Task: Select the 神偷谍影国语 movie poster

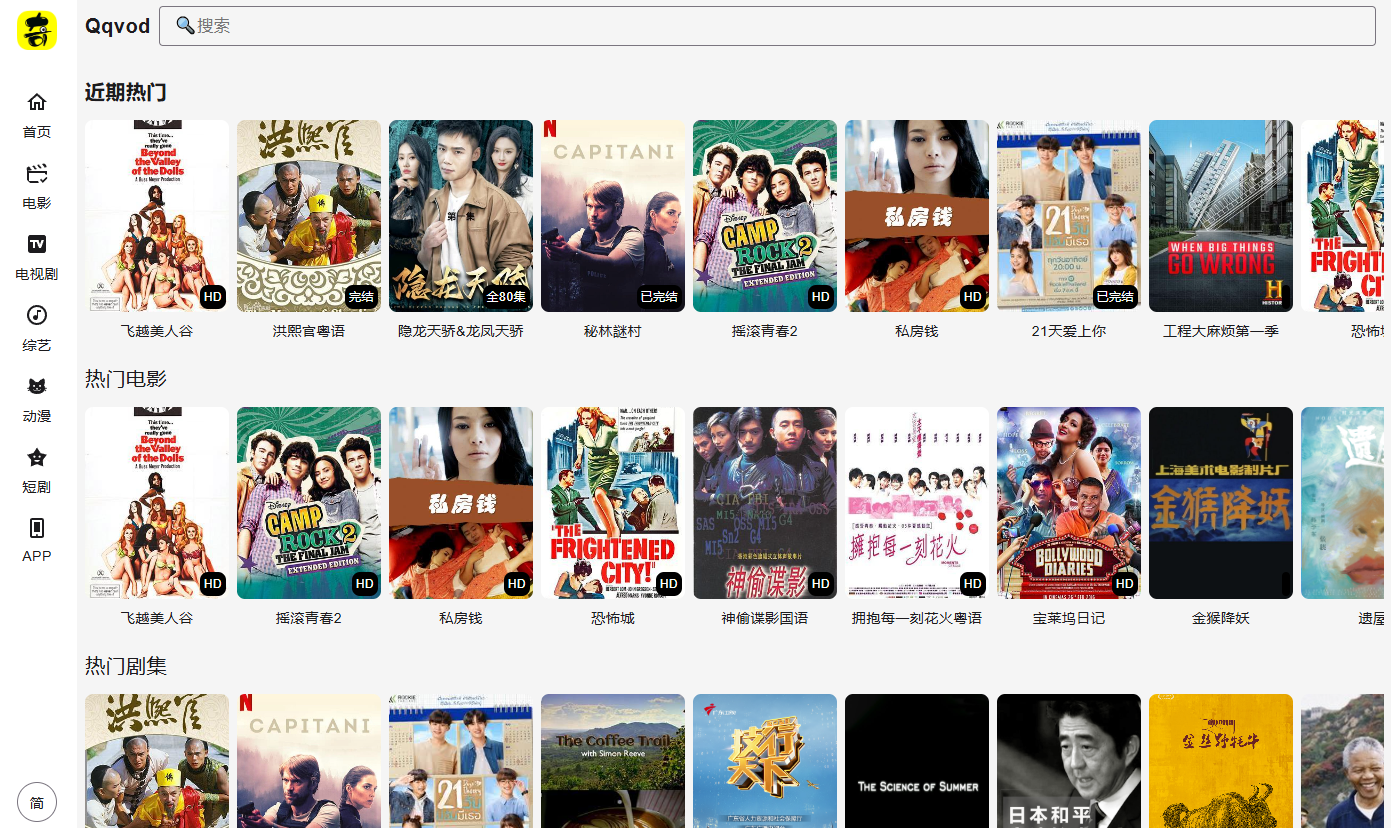Action: click(765, 503)
